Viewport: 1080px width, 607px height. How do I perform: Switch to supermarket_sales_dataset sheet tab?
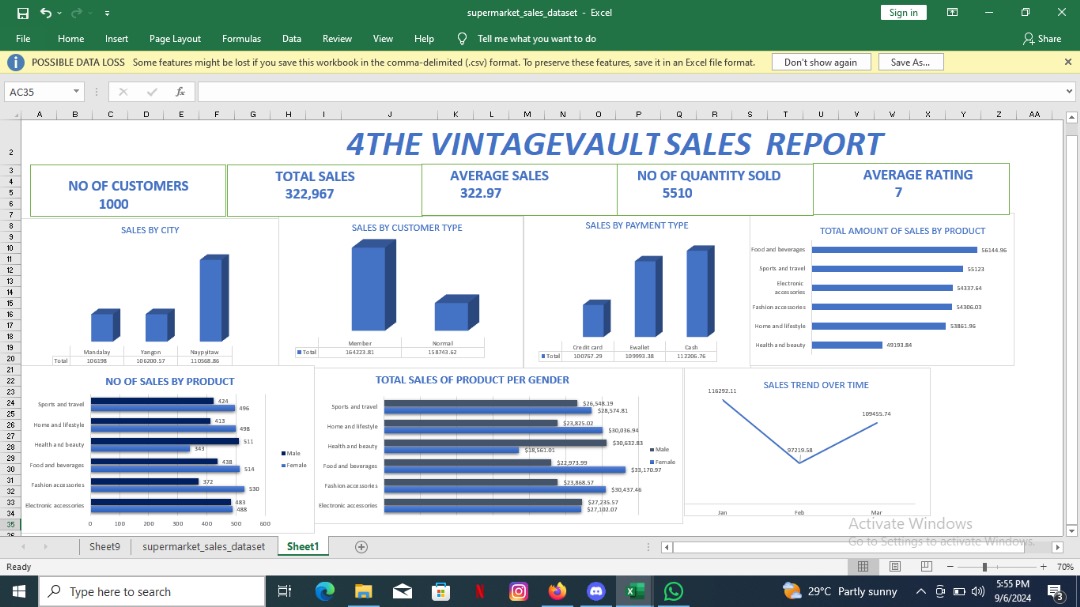tap(203, 546)
